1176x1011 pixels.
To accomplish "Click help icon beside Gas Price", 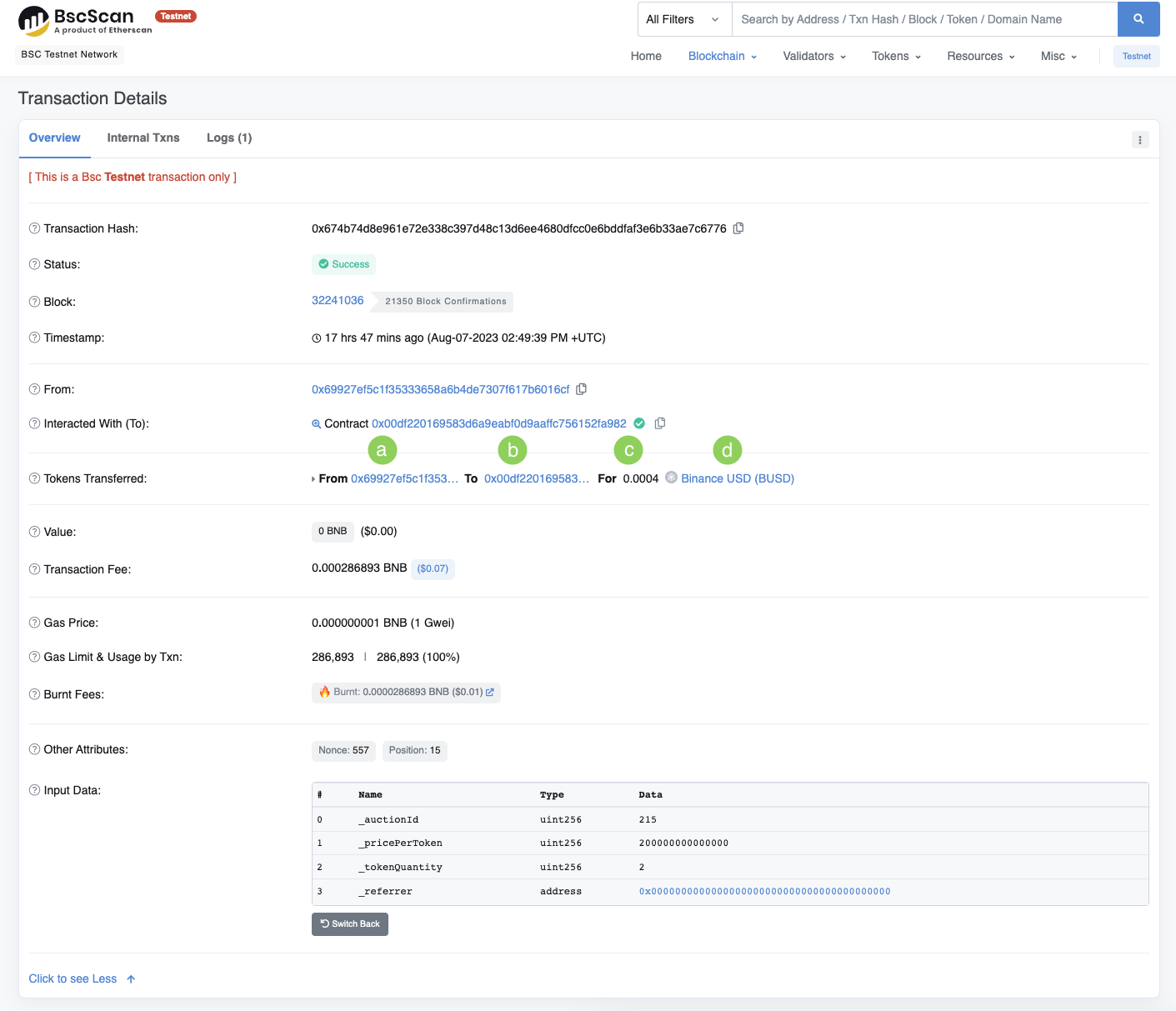I will pyautogui.click(x=34, y=623).
